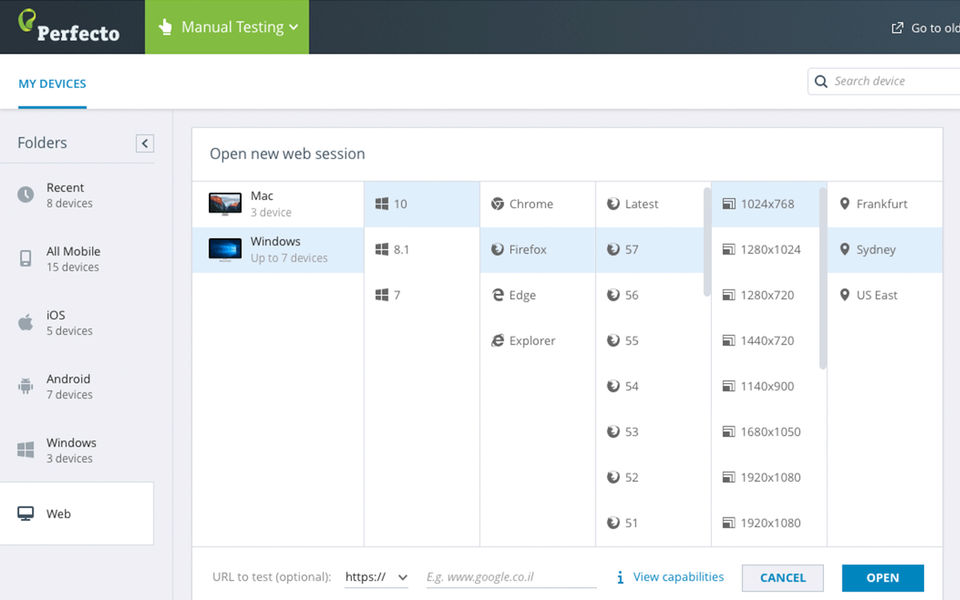Select the Web folder
The height and width of the screenshot is (600, 960).
77,514
